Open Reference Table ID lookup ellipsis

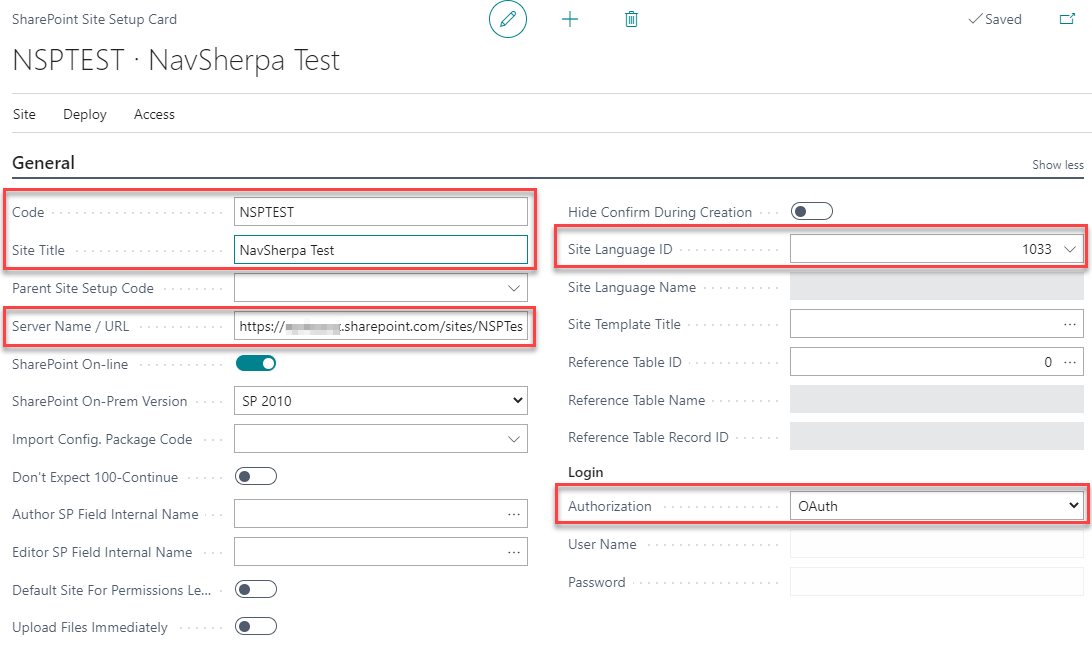click(1070, 362)
